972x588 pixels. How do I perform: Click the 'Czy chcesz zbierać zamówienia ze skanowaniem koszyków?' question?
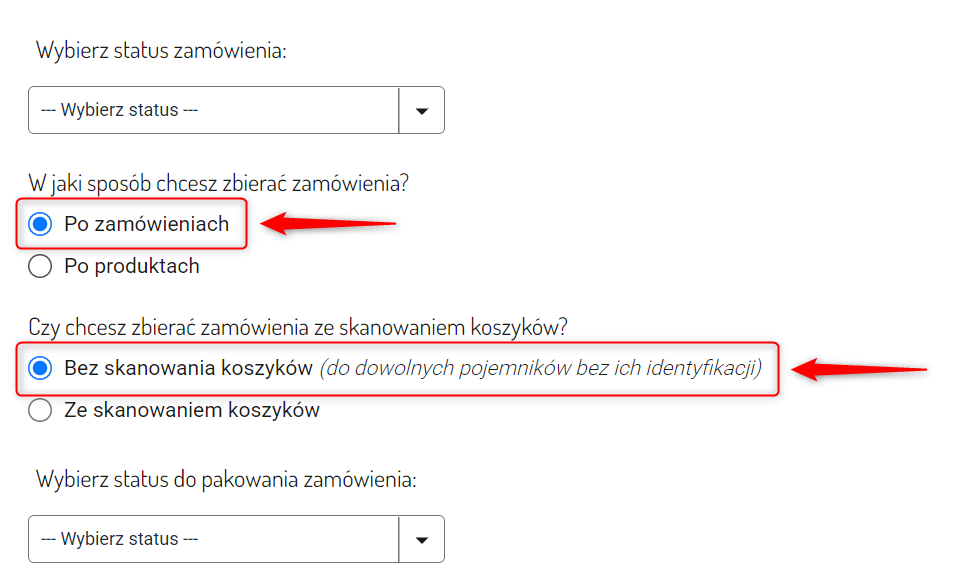pyautogui.click(x=298, y=327)
